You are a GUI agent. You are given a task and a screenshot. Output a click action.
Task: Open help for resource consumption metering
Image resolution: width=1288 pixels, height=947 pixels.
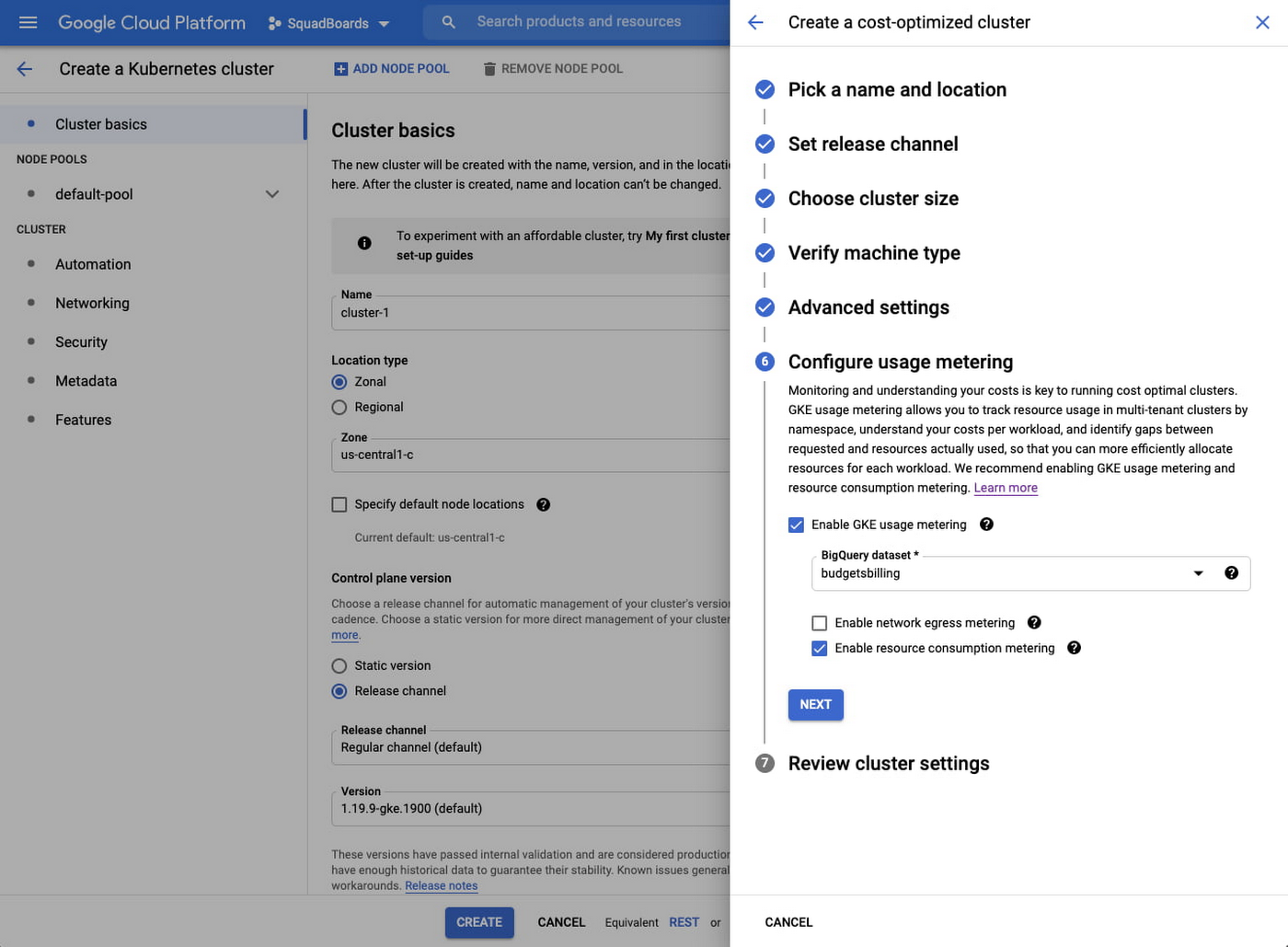click(x=1074, y=648)
